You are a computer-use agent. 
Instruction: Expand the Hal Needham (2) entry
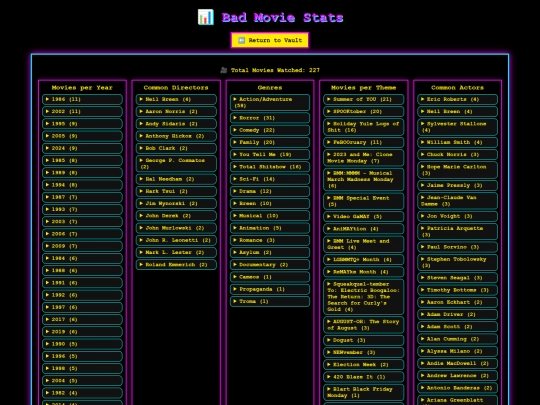[x=176, y=179]
